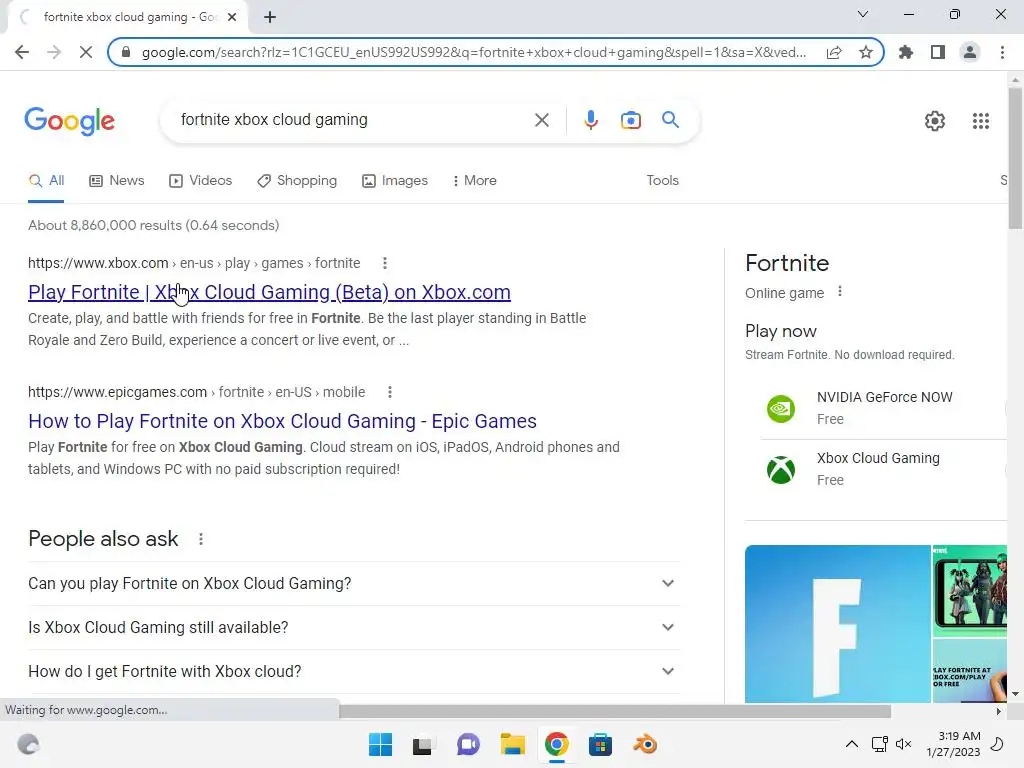Go to Google homepage via logo
This screenshot has height=768, width=1024.
click(69, 121)
